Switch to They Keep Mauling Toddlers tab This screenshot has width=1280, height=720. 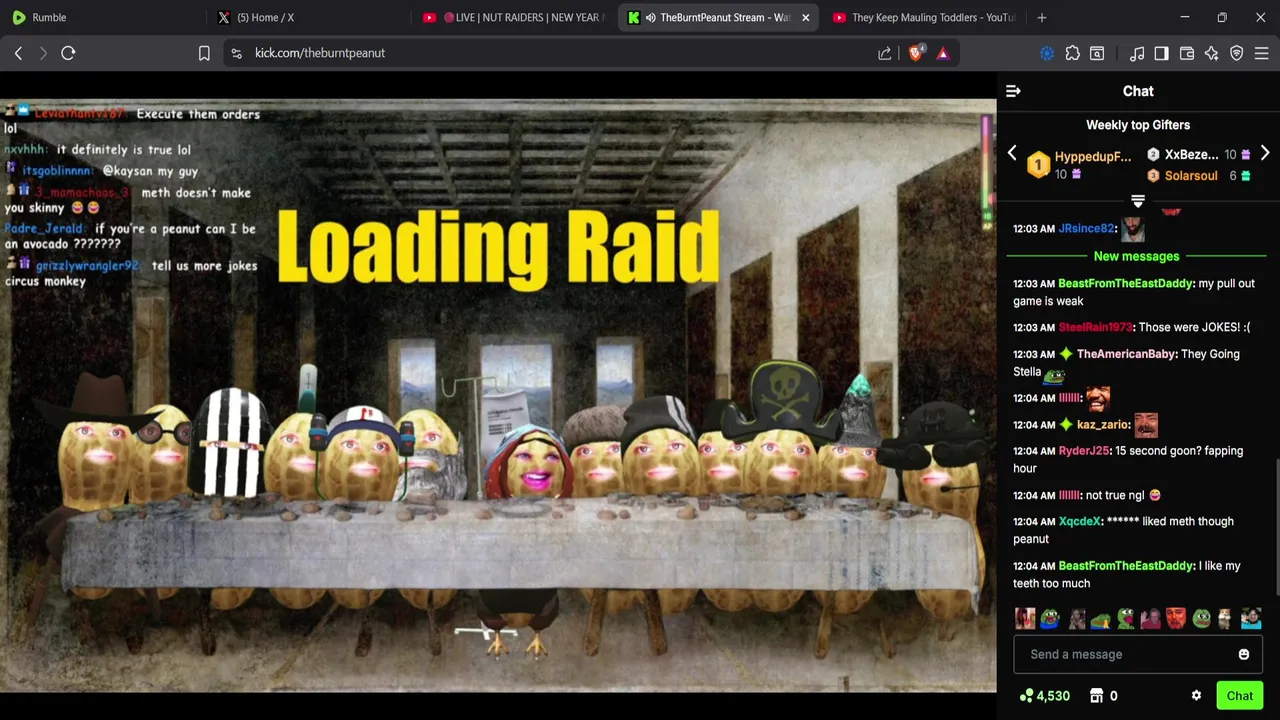[922, 17]
